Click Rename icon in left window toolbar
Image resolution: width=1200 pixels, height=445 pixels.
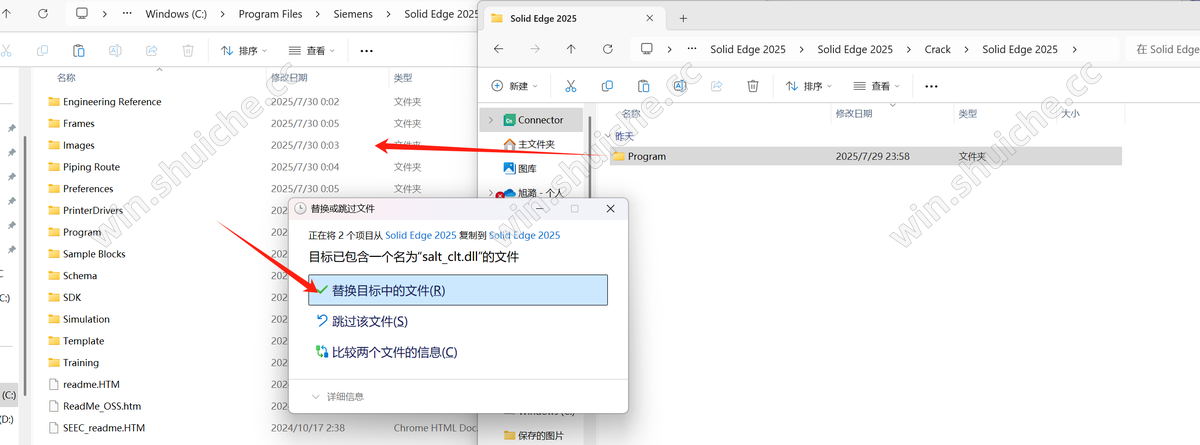pos(115,50)
